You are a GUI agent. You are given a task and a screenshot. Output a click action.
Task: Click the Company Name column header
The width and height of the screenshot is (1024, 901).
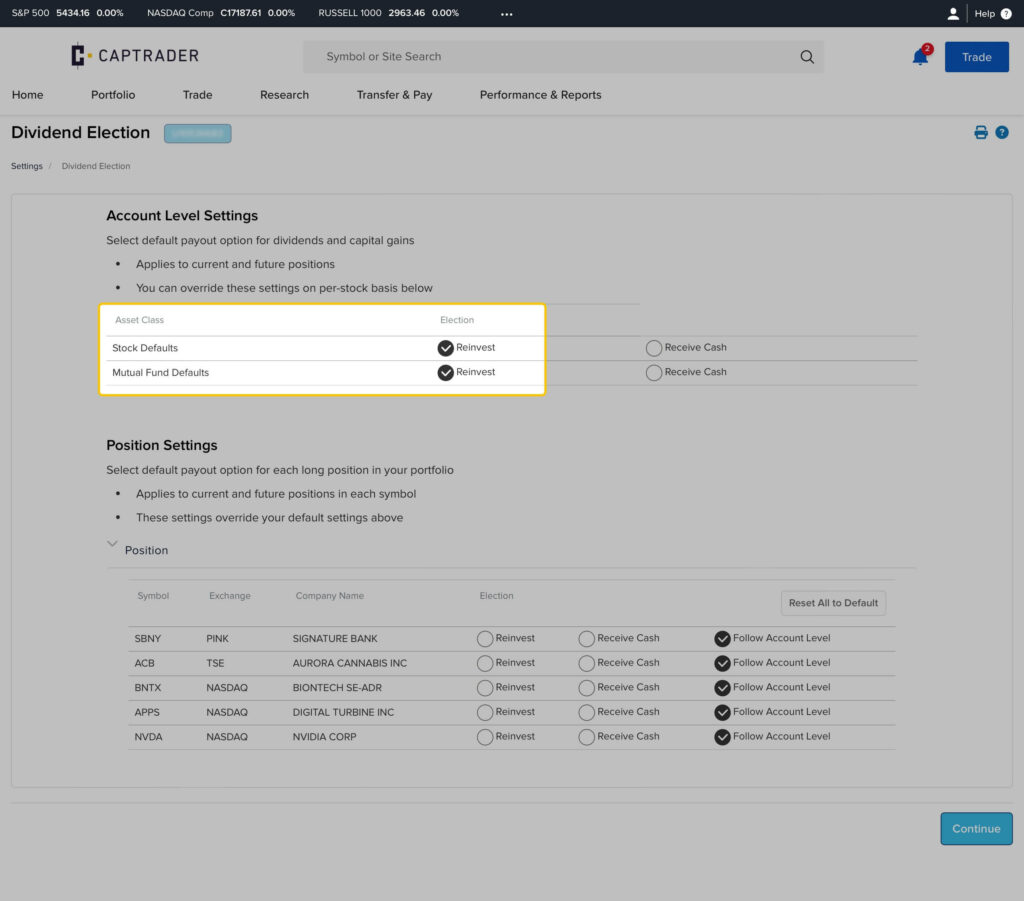tap(329, 596)
